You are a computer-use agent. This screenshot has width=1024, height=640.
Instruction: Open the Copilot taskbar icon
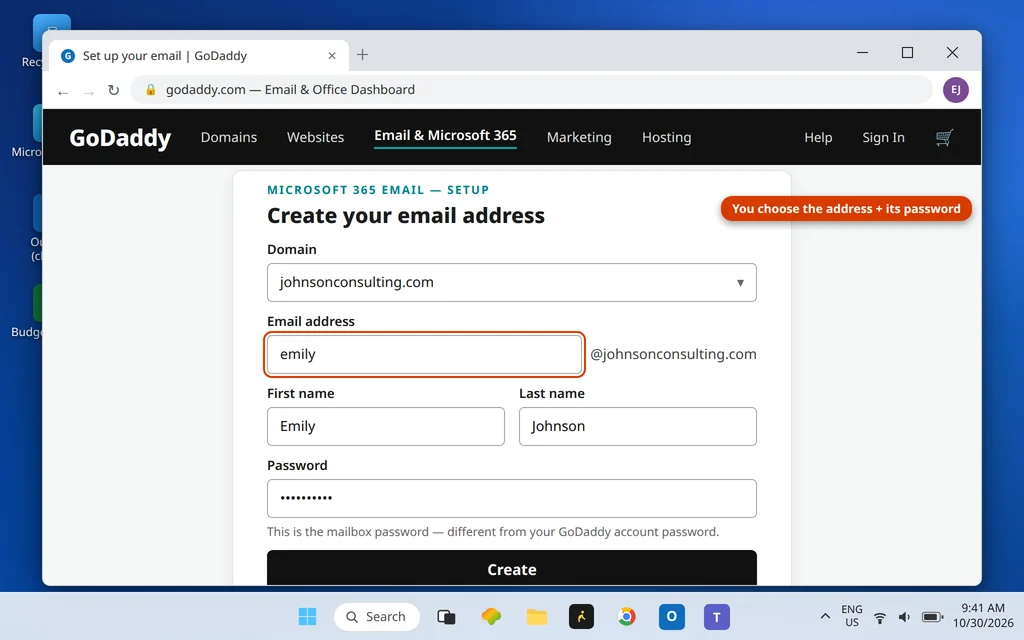click(491, 616)
